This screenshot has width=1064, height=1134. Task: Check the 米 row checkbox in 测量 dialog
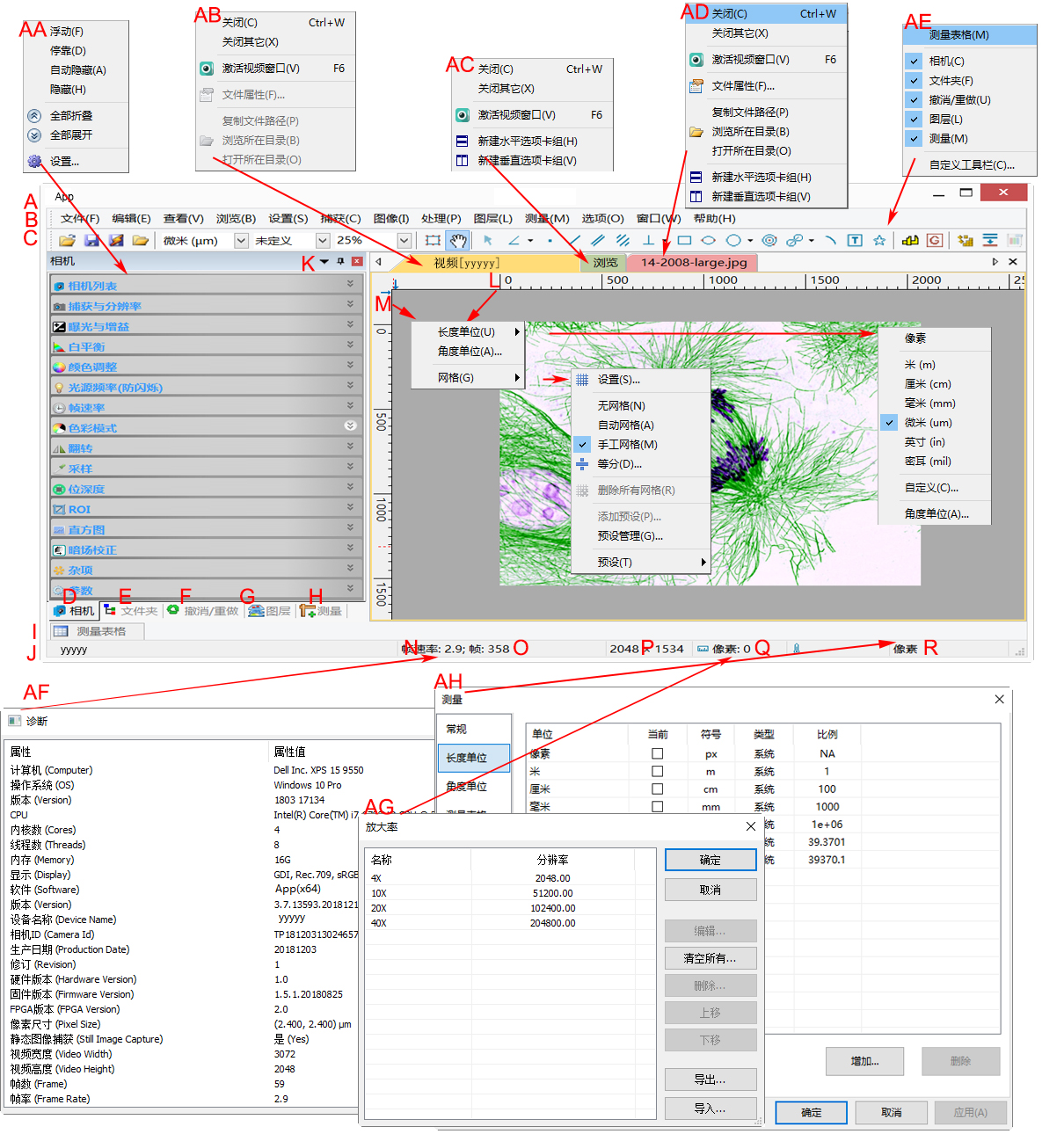[657, 771]
